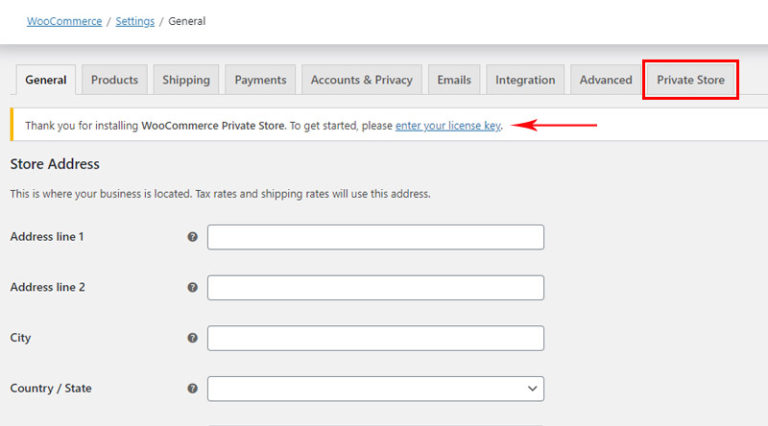This screenshot has width=768, height=426.
Task: Select the General tab
Action: [x=46, y=80]
